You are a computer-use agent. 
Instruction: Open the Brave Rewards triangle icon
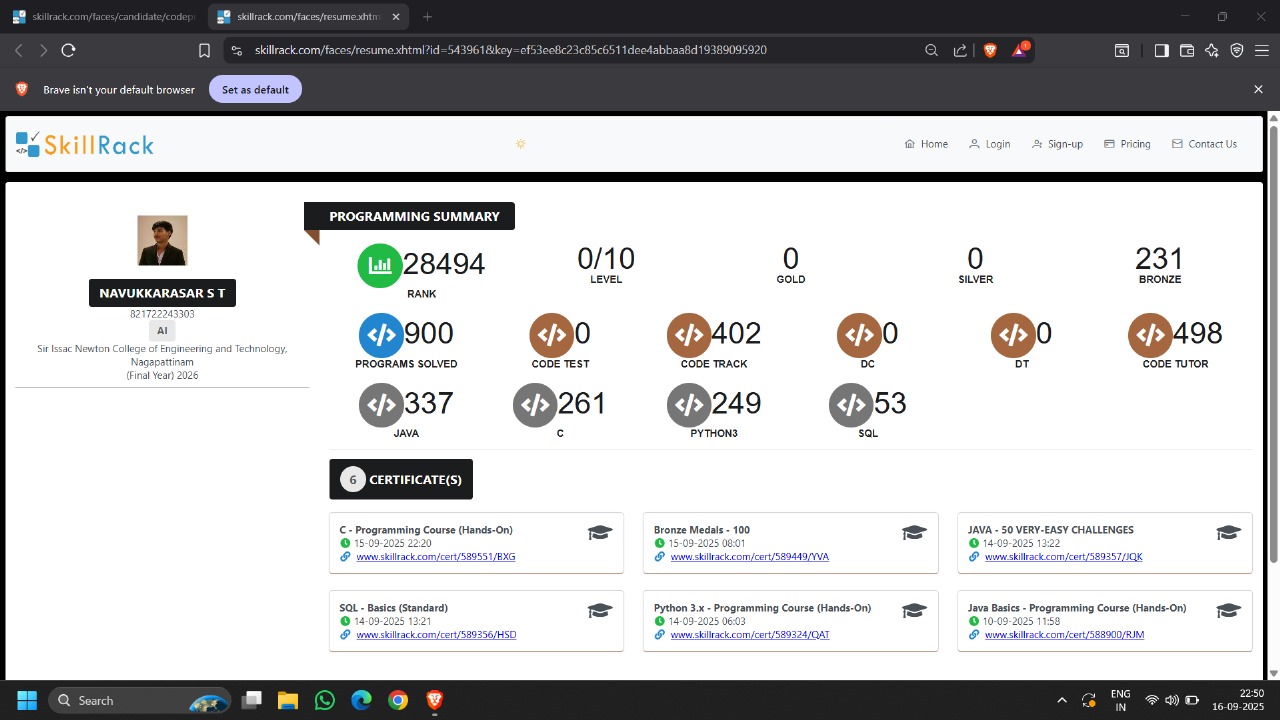[x=1020, y=50]
